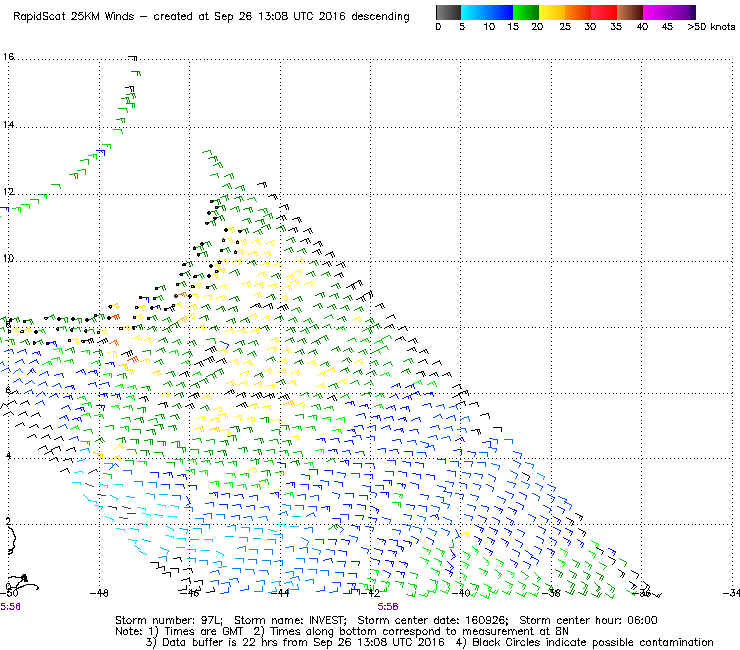Click the longitude '-48' axis label

[99, 593]
